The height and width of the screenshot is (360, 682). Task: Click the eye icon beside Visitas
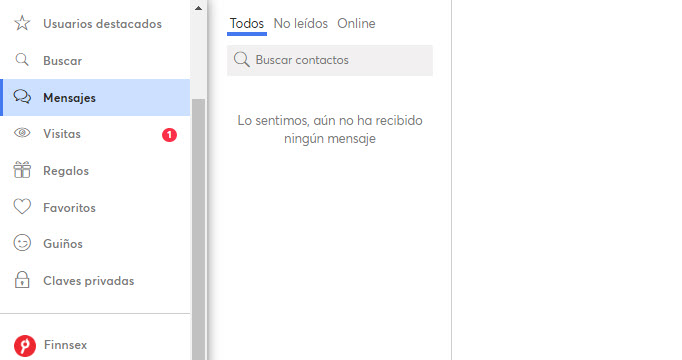22,133
